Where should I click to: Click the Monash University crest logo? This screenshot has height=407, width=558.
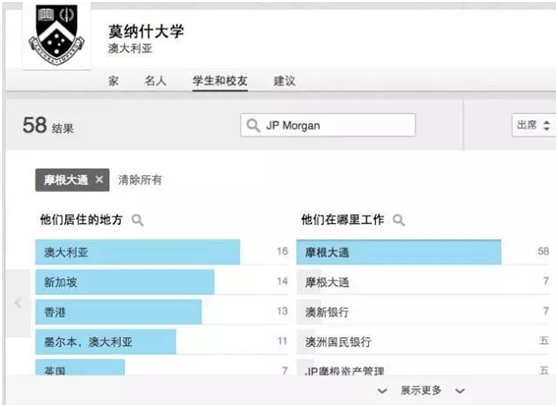(57, 35)
